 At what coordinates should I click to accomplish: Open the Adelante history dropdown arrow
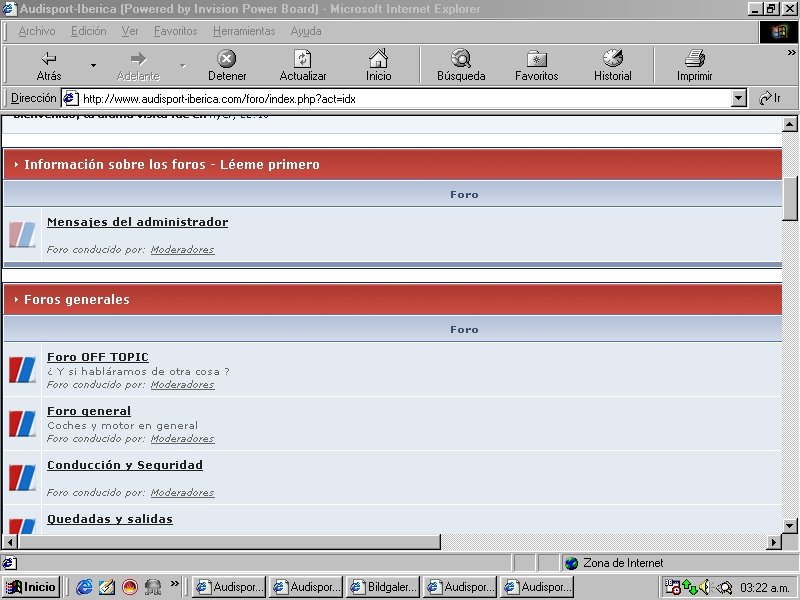[183, 65]
